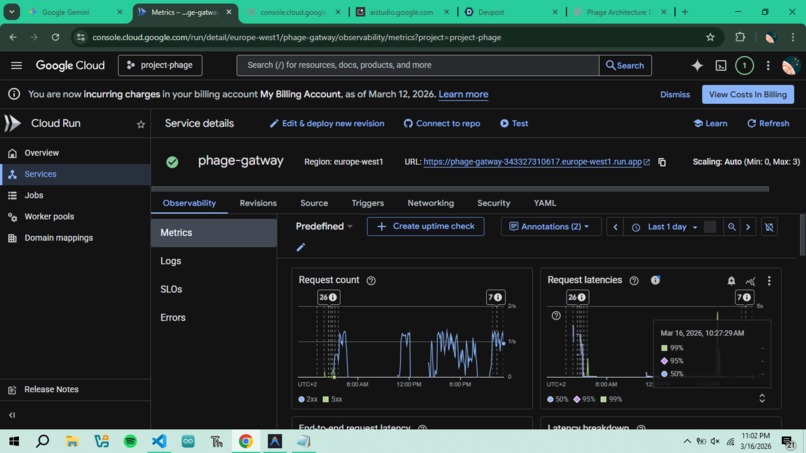The height and width of the screenshot is (453, 806).
Task: Switch to the Revisions tab
Action: [x=258, y=203]
